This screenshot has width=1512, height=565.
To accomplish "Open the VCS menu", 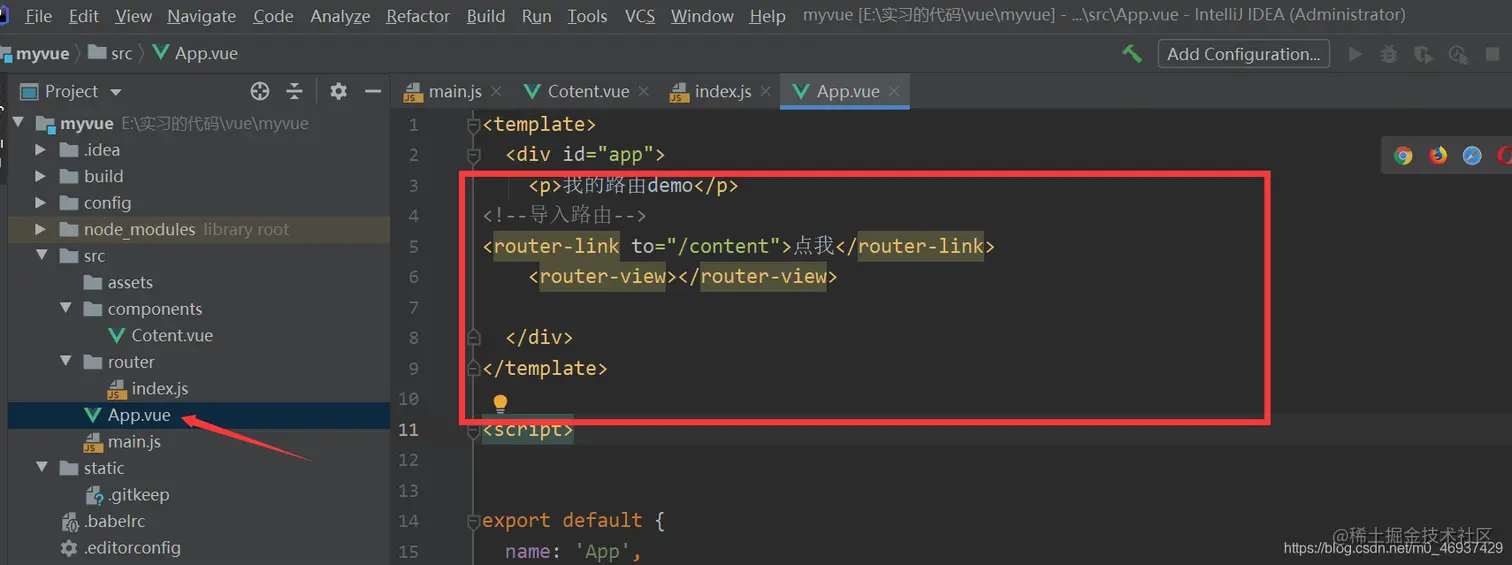I will [640, 16].
